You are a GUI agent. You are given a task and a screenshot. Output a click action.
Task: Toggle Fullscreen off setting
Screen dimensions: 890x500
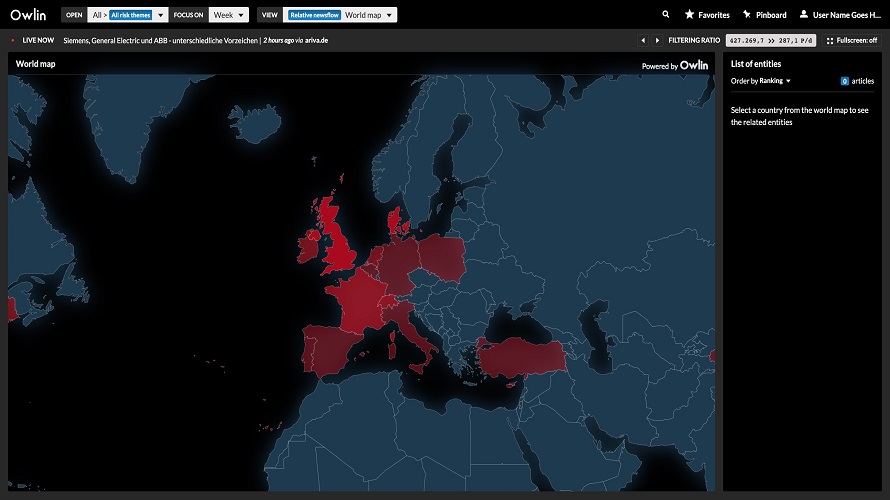pyautogui.click(x=851, y=40)
